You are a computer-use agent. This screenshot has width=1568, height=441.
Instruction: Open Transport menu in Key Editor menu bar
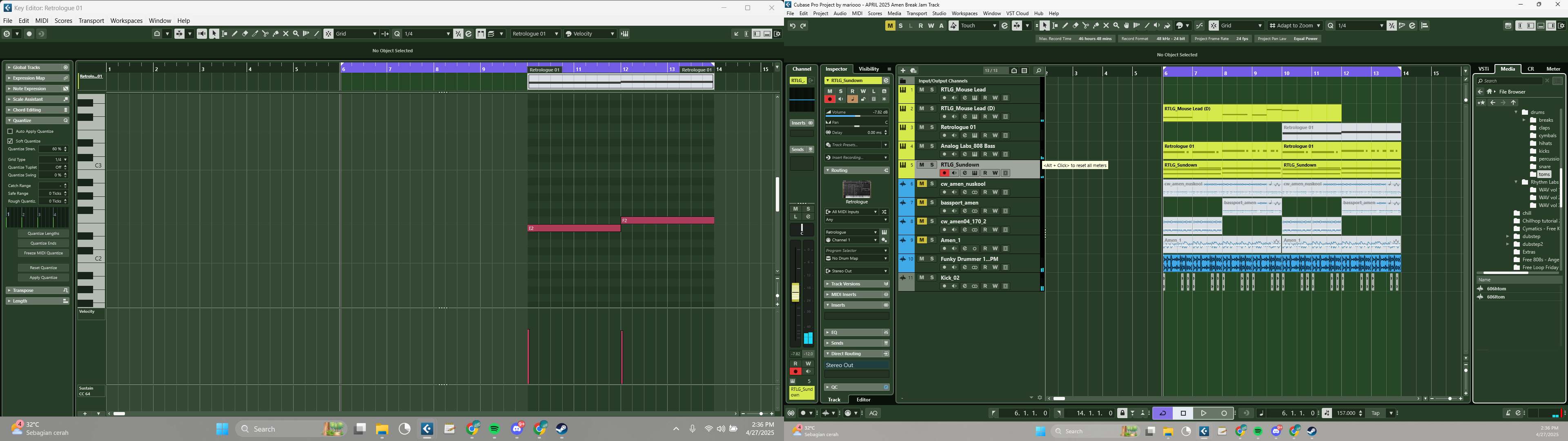coord(91,21)
